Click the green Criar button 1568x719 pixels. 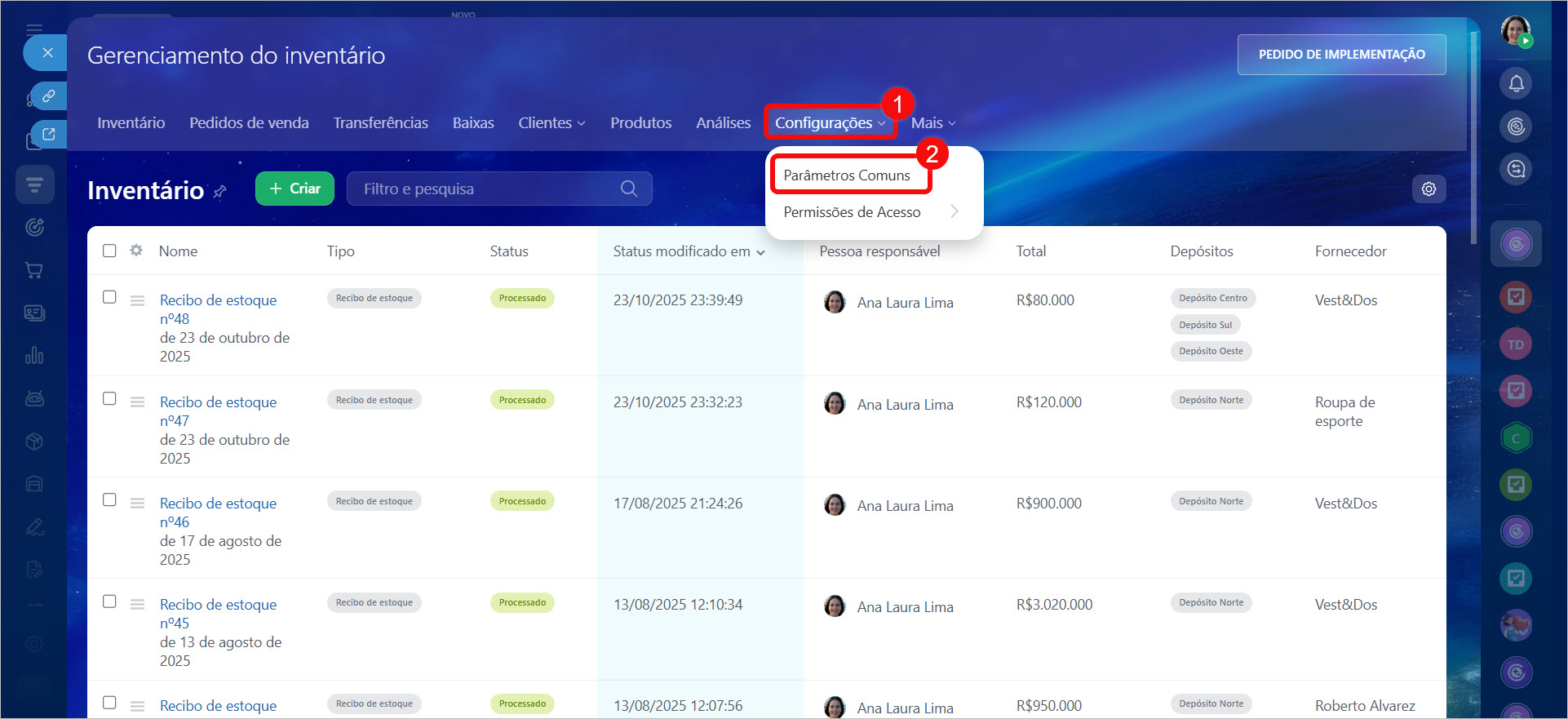click(295, 189)
